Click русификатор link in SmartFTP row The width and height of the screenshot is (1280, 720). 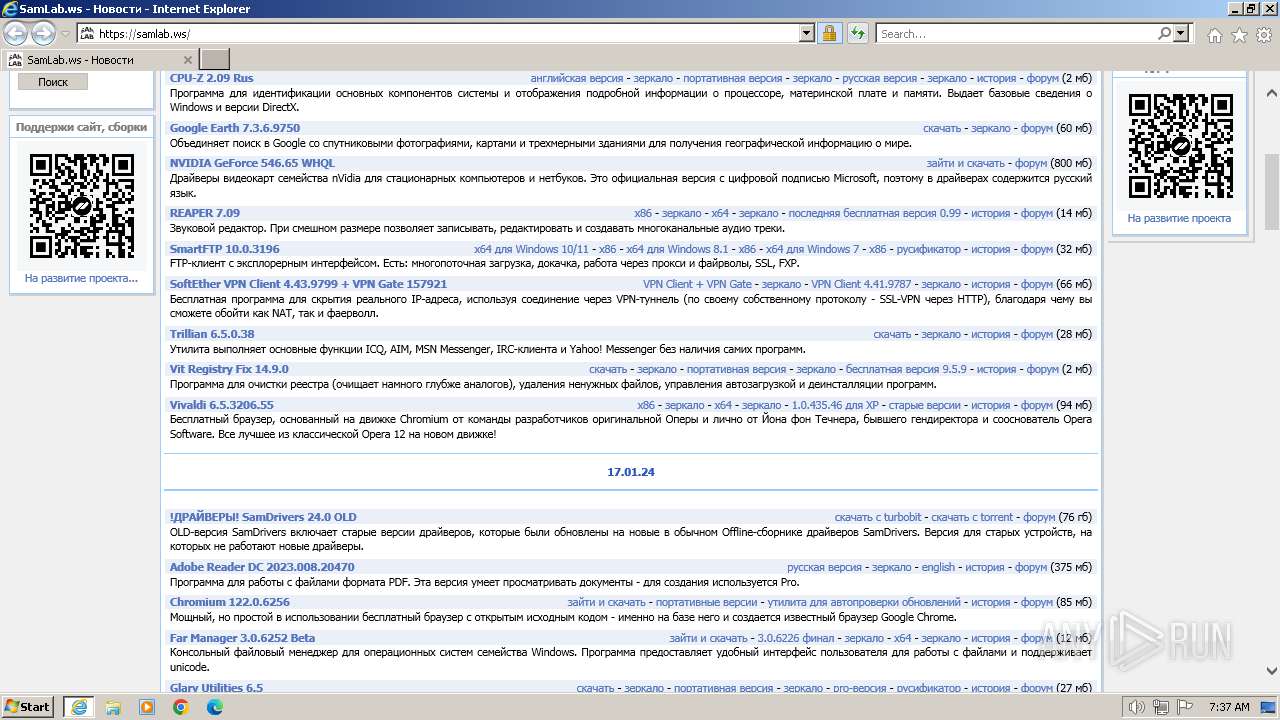tap(928, 249)
